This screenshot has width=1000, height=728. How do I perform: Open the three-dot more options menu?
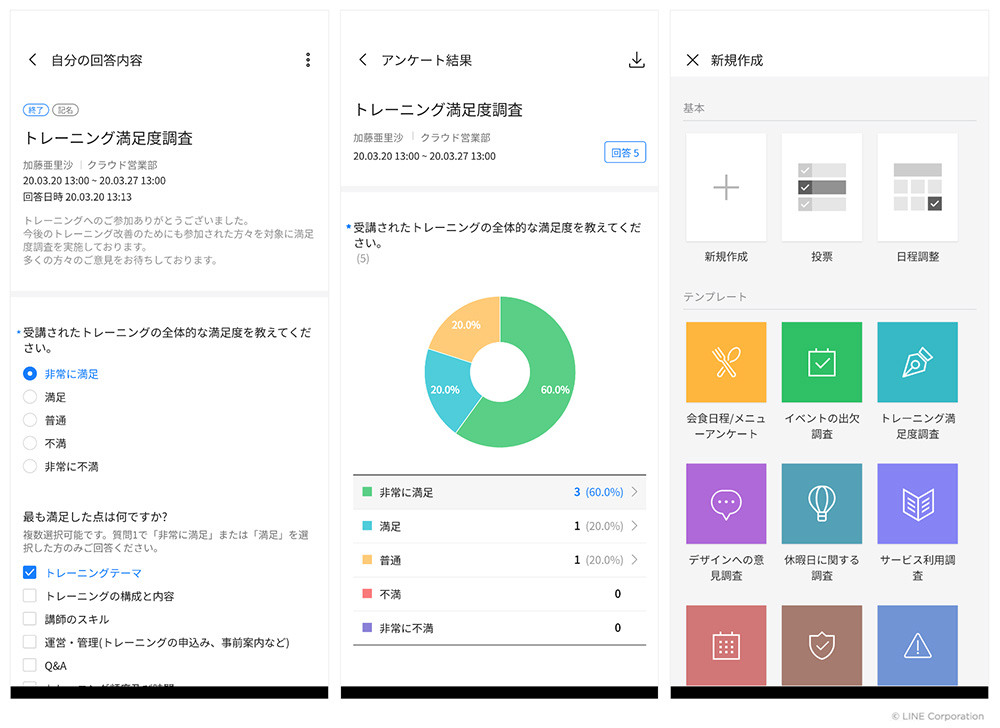pos(308,60)
